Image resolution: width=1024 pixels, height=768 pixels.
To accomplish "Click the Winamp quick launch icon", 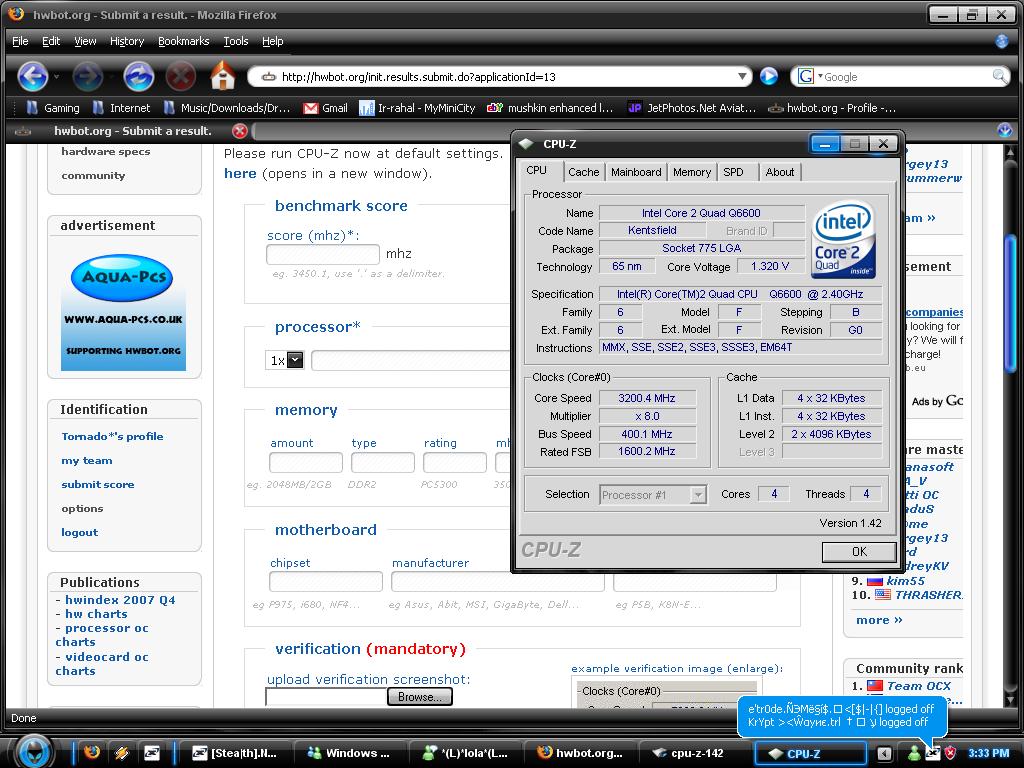I will point(121,753).
